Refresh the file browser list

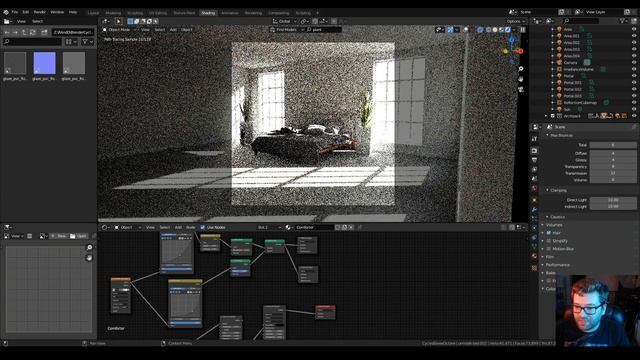point(33,32)
